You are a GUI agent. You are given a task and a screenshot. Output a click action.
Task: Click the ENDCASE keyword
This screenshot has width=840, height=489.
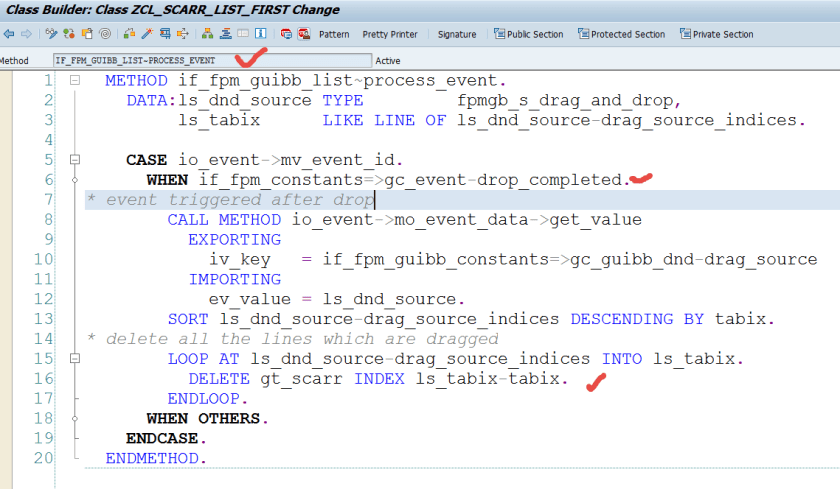pyautogui.click(x=162, y=438)
